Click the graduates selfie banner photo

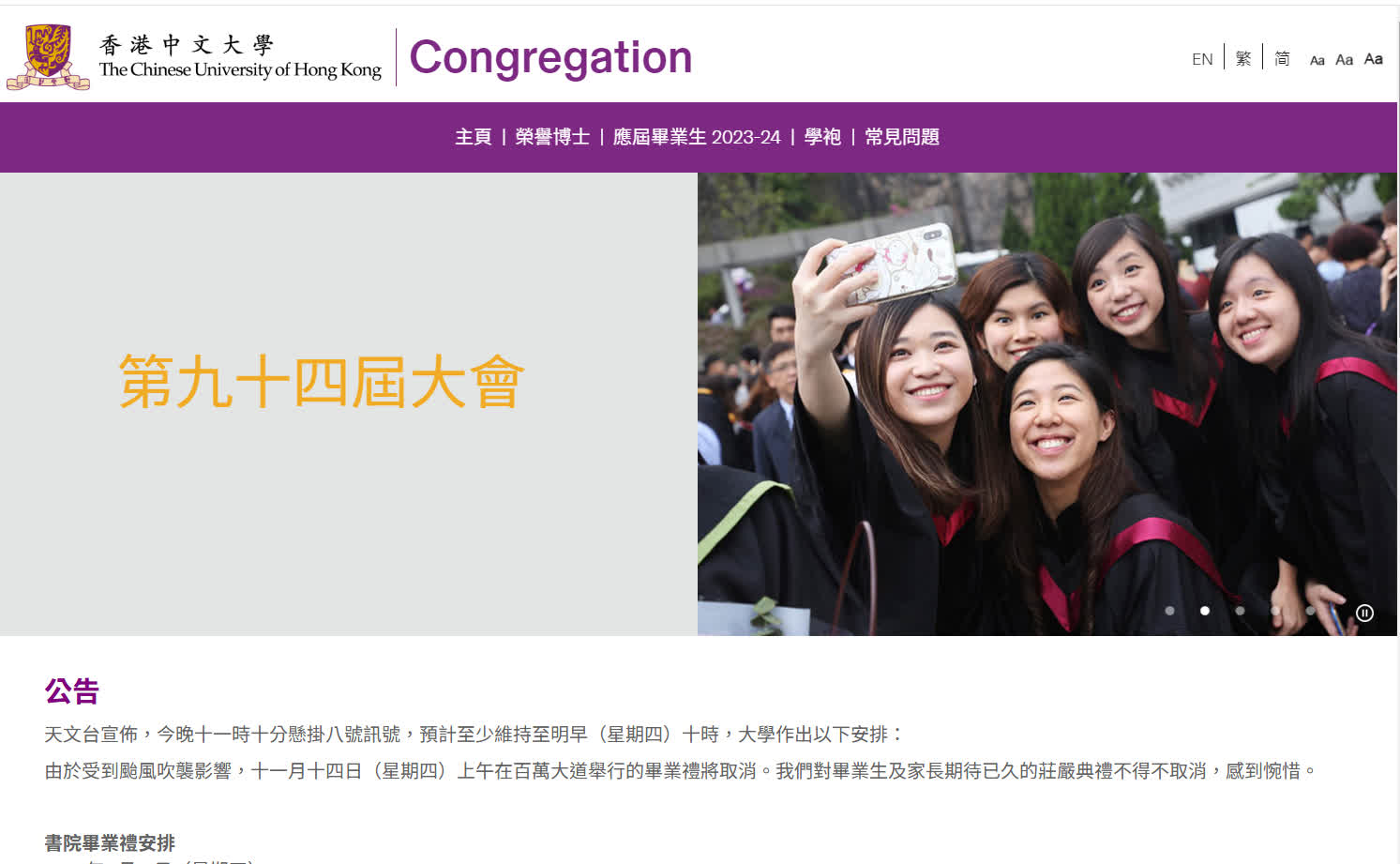pyautogui.click(x=1047, y=403)
